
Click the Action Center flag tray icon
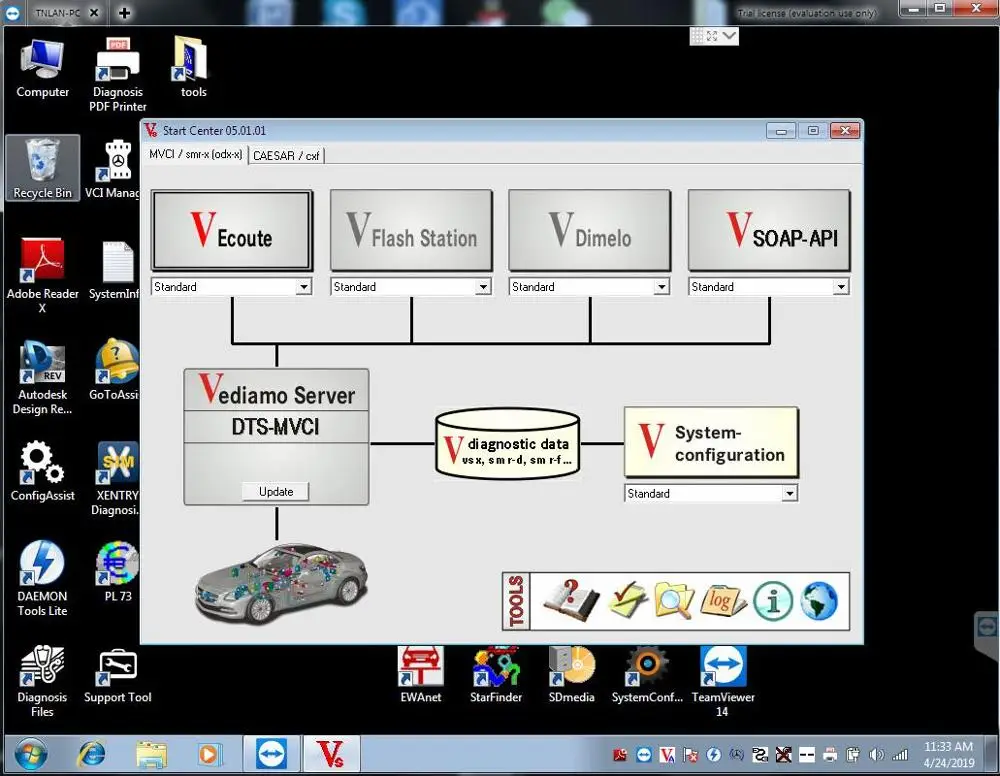[690, 755]
